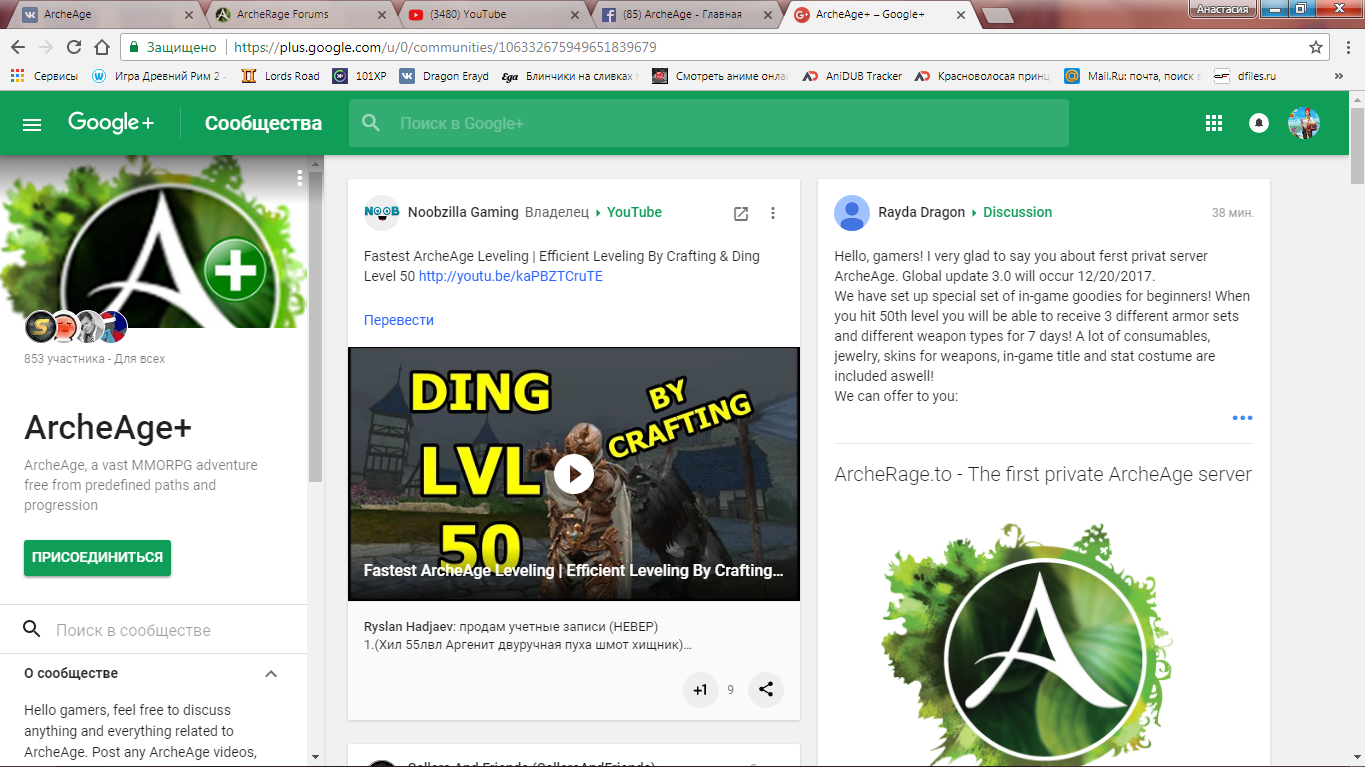Image resolution: width=1365 pixels, height=767 pixels.
Task: Open the AniDUB Tracker bookmark
Action: click(852, 76)
